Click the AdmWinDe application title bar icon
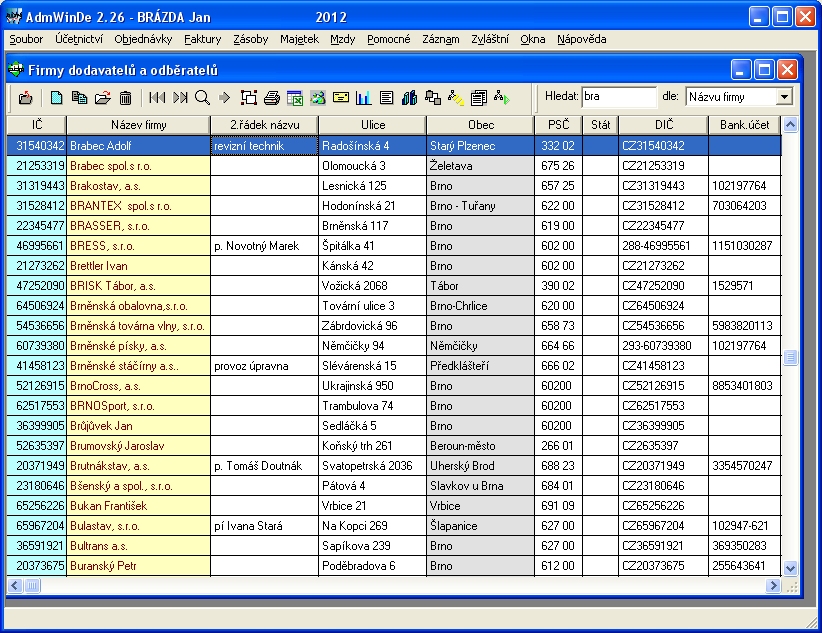 click(x=14, y=17)
